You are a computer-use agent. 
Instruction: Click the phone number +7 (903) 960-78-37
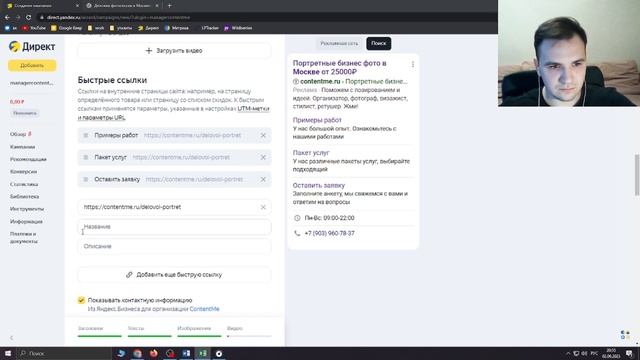tap(329, 233)
